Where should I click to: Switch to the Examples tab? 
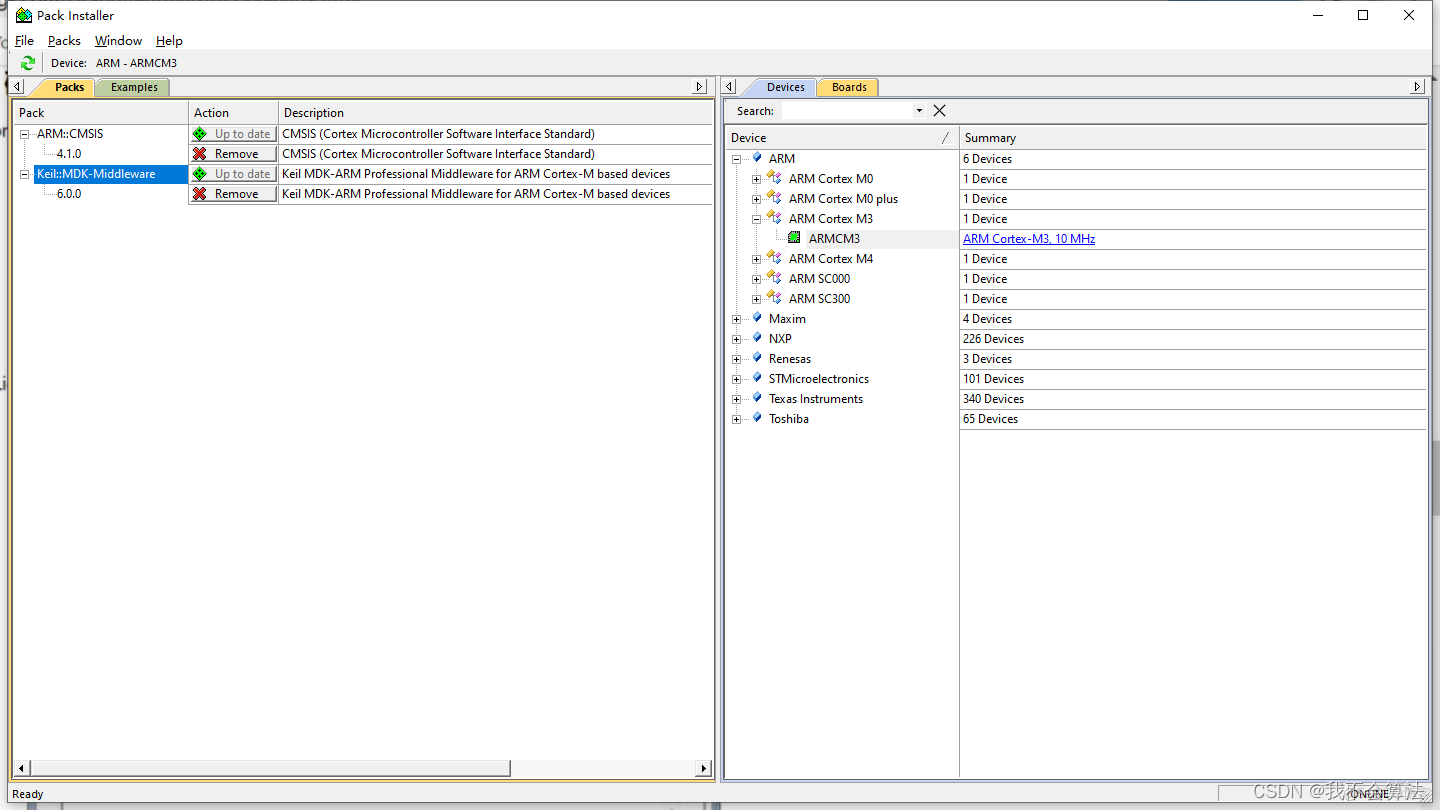coord(134,87)
